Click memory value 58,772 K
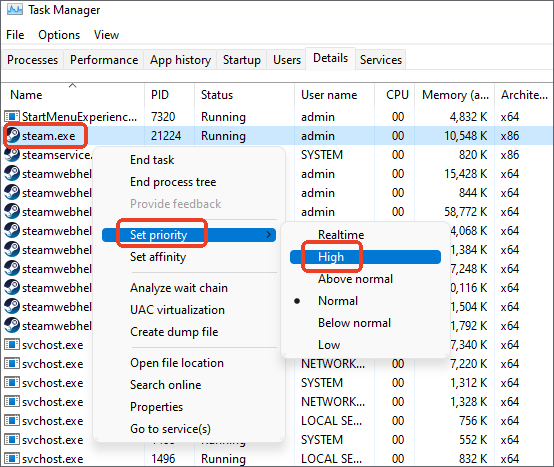Image resolution: width=554 pixels, height=467 pixels. tap(465, 211)
